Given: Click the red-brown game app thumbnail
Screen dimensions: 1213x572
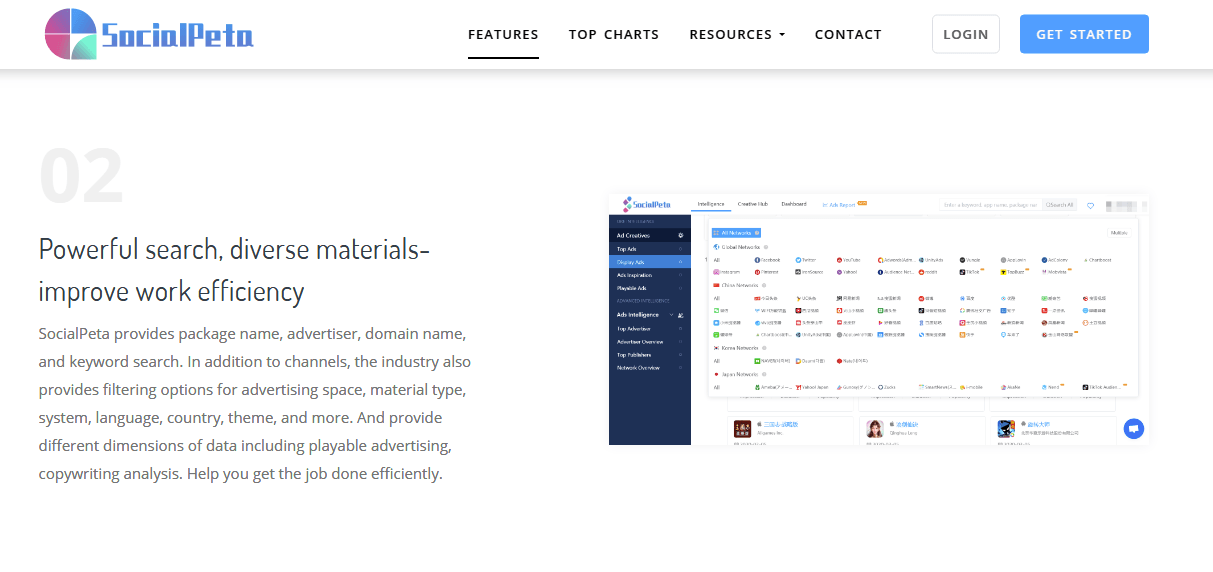Looking at the screenshot, I should coord(742,429).
